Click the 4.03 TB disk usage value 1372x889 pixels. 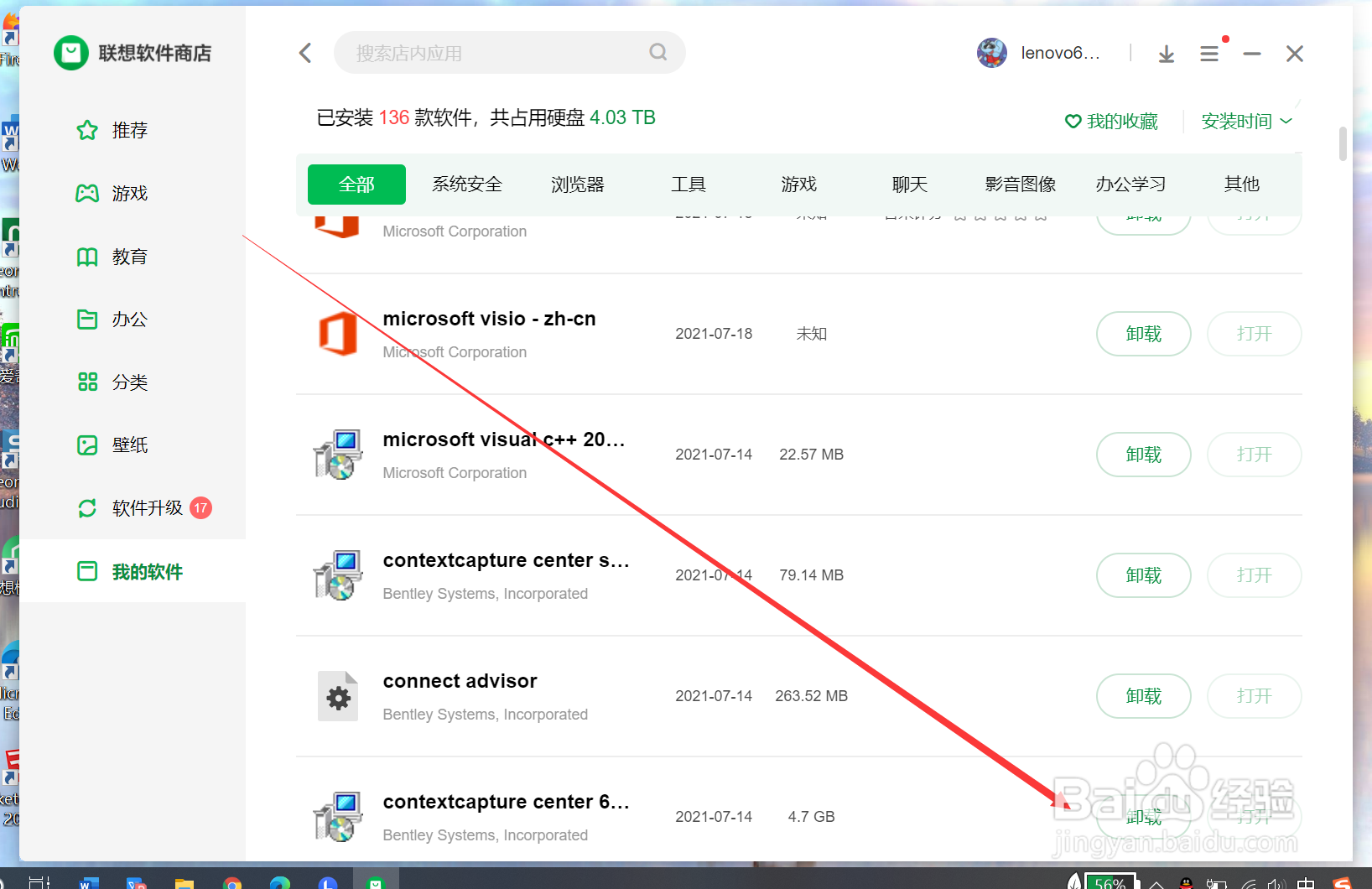point(622,117)
